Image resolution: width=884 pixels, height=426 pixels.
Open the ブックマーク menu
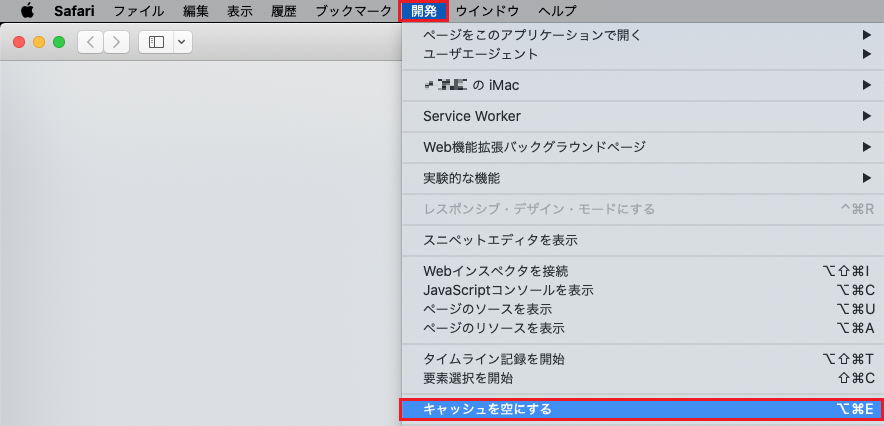[353, 11]
